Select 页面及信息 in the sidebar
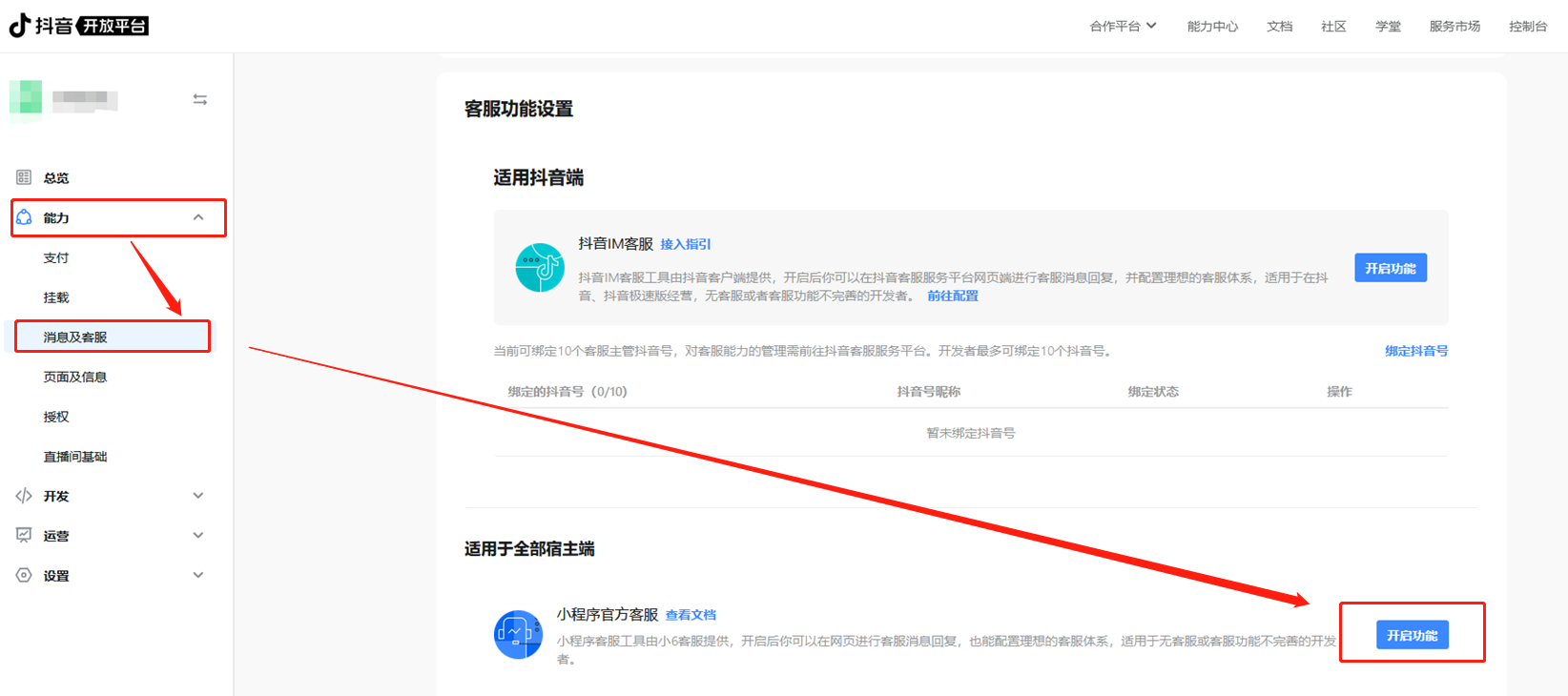The image size is (1568, 696). (x=75, y=377)
